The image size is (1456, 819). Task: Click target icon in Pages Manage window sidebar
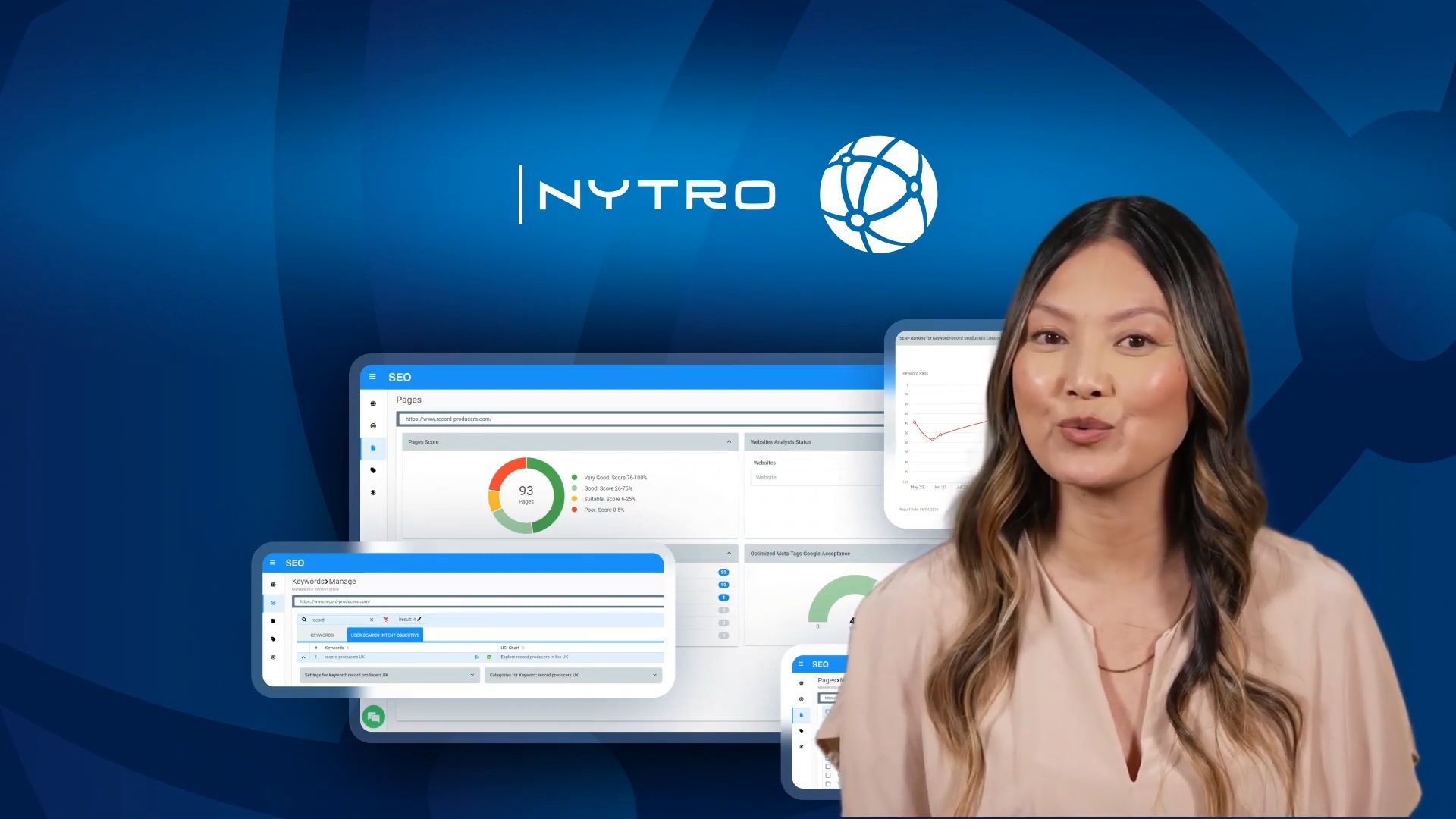click(x=801, y=699)
